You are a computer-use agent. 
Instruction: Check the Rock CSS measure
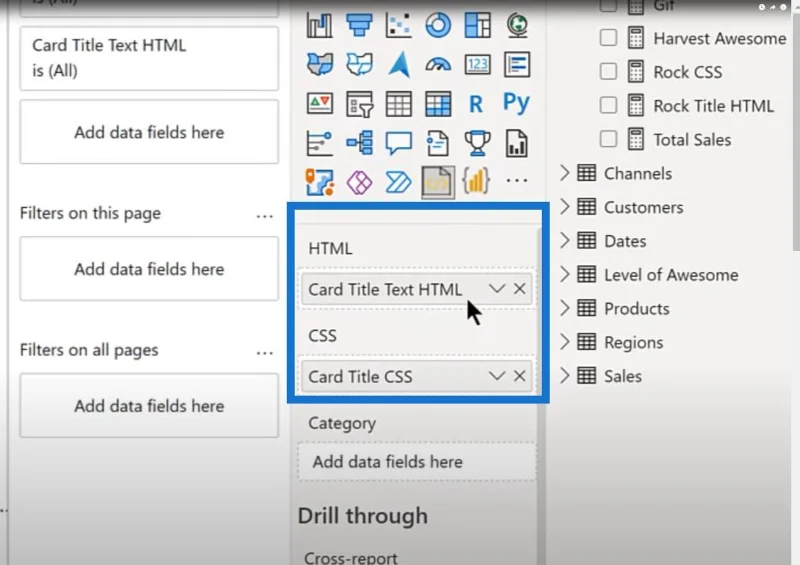point(608,71)
